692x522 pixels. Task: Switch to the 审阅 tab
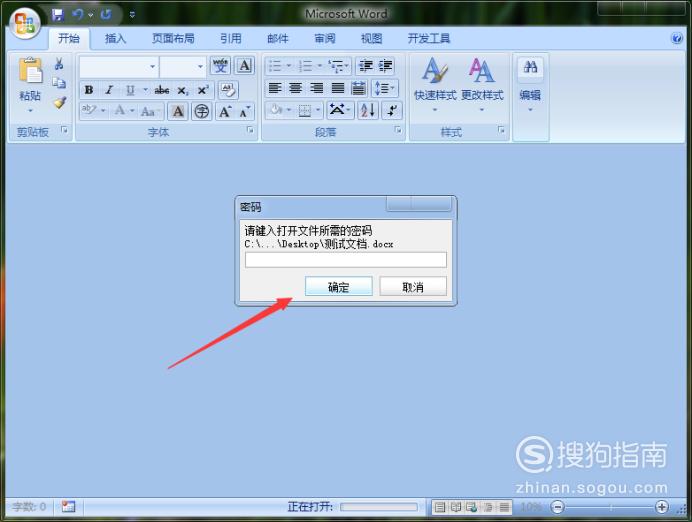point(325,39)
